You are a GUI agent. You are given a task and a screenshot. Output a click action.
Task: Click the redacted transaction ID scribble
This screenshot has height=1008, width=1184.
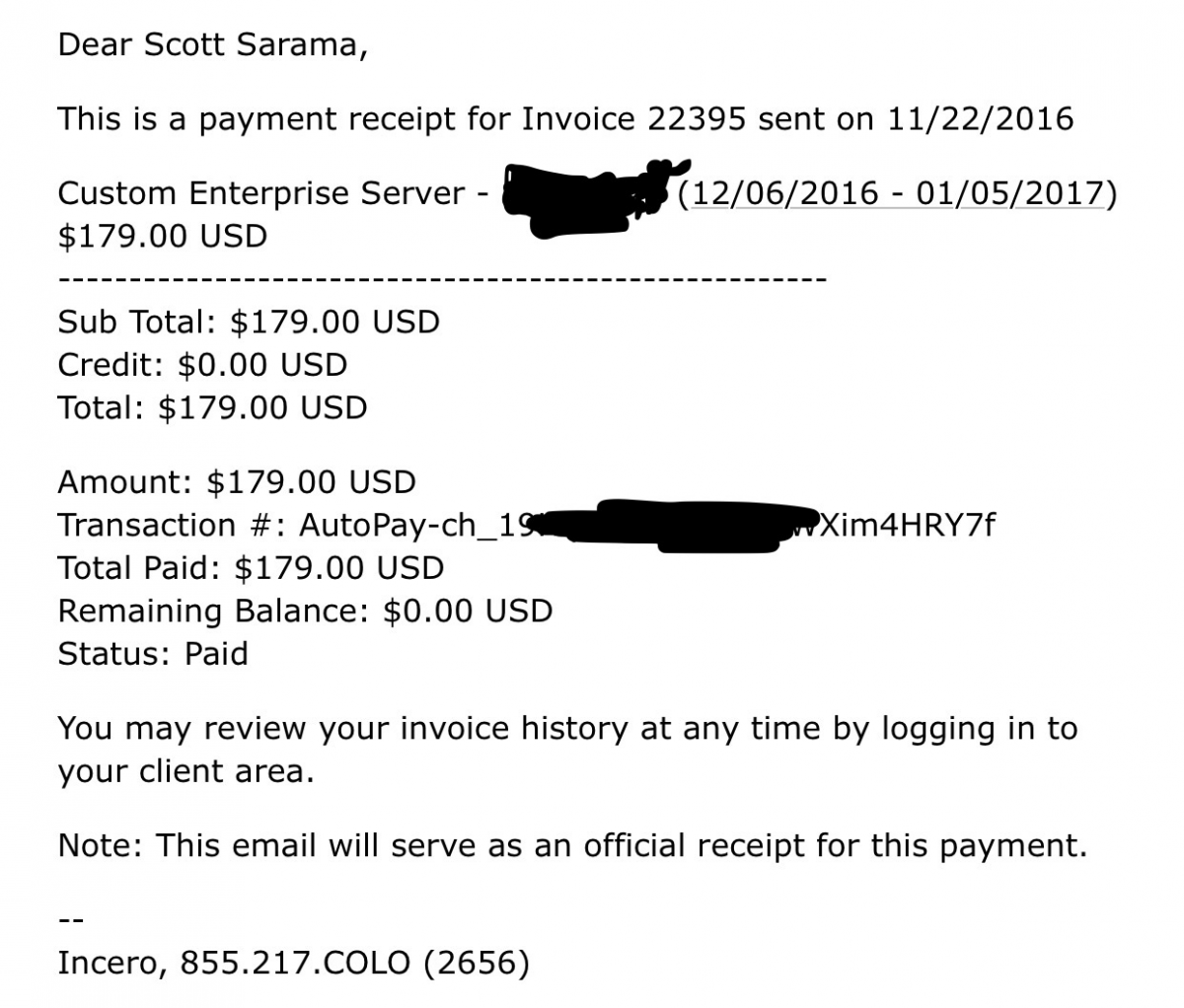point(676,524)
